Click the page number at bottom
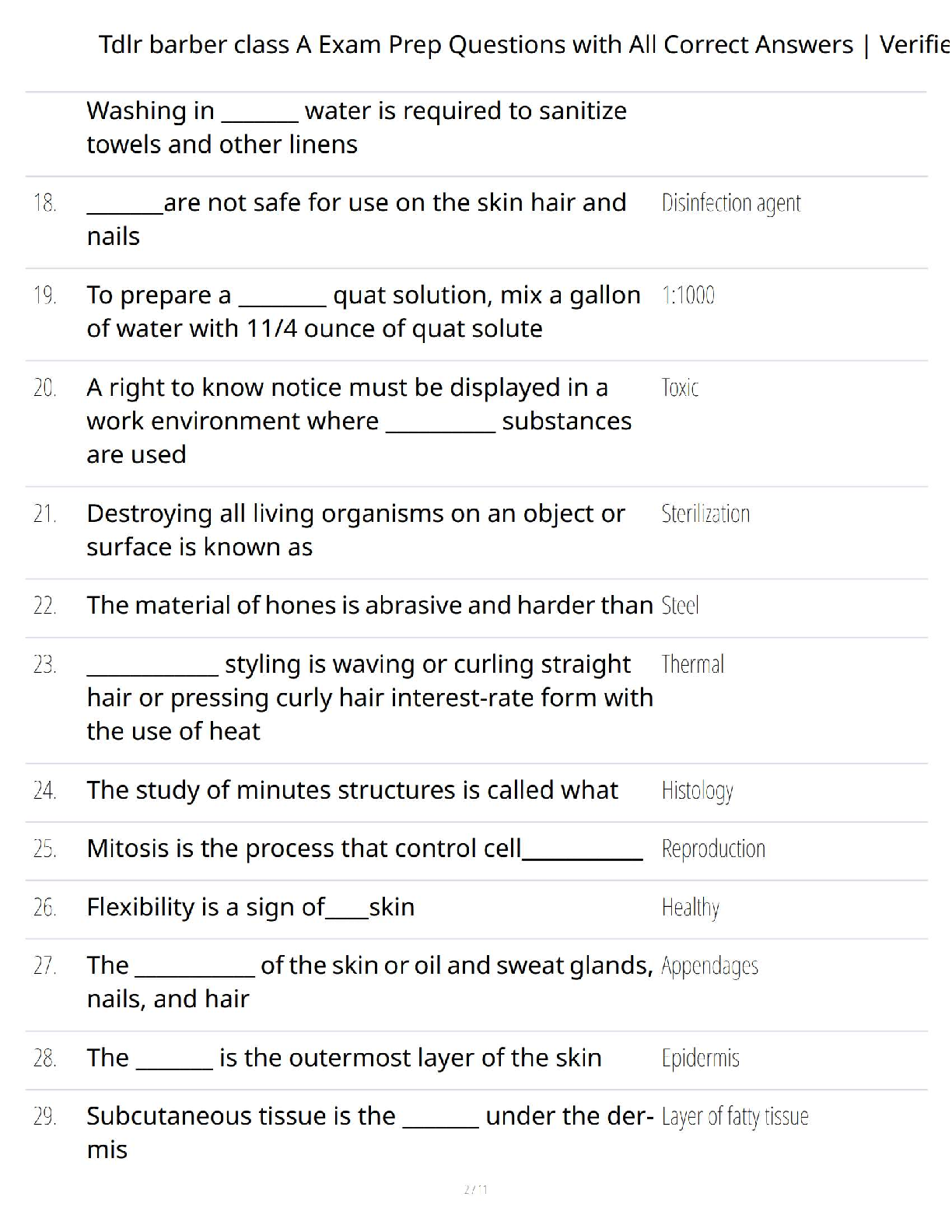 [475, 1189]
